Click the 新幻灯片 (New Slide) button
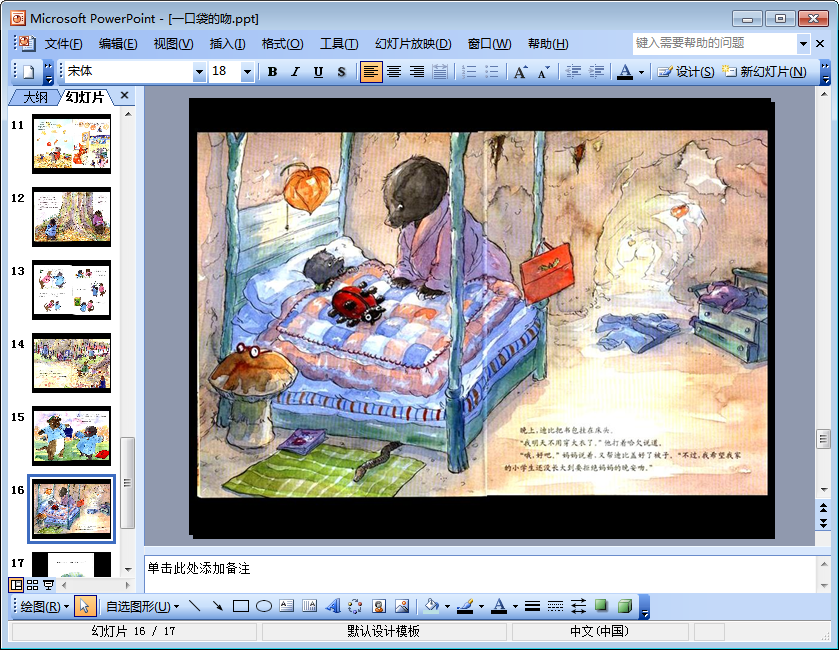 click(x=764, y=72)
